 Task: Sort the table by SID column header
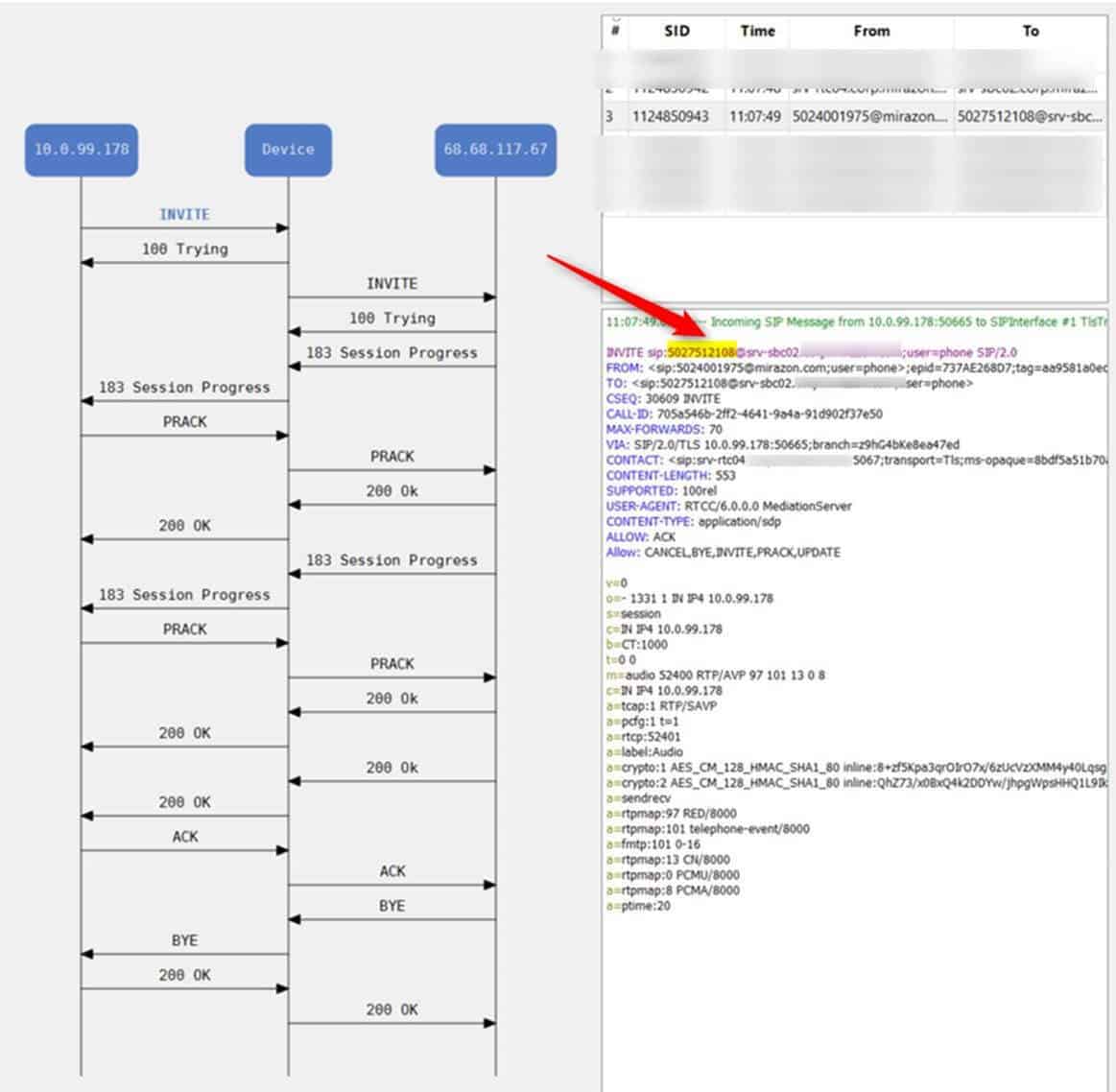(x=677, y=32)
